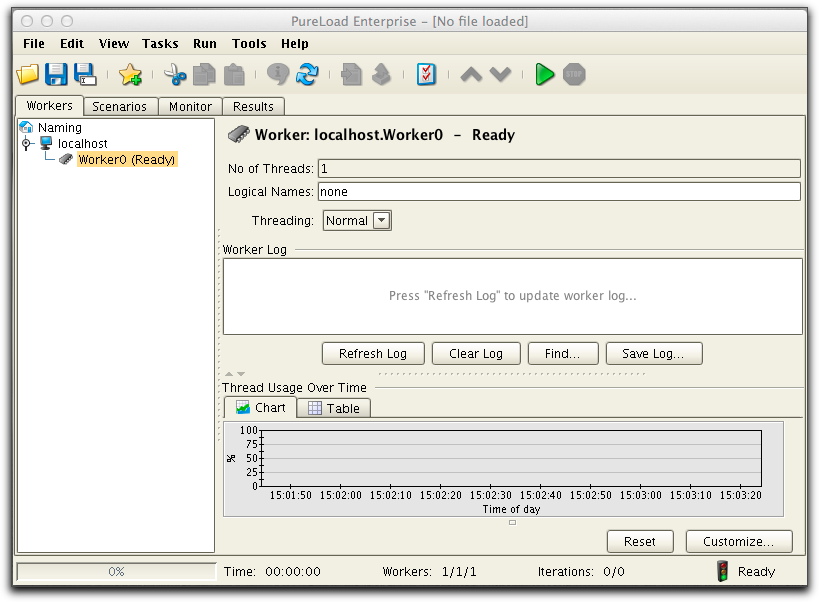Click the Worker0 chip icon in the tree
This screenshot has width=819, height=602.
click(66, 159)
